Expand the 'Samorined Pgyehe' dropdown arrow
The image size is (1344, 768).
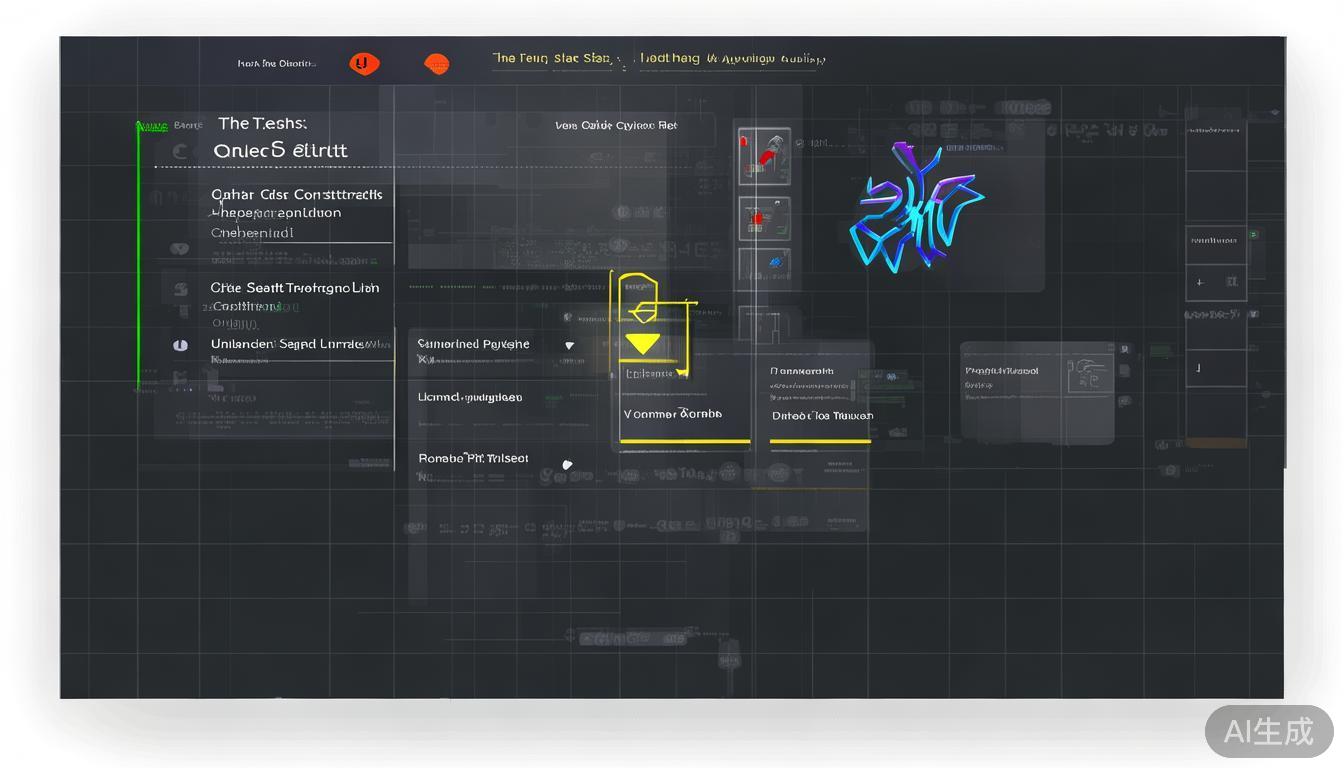(569, 345)
